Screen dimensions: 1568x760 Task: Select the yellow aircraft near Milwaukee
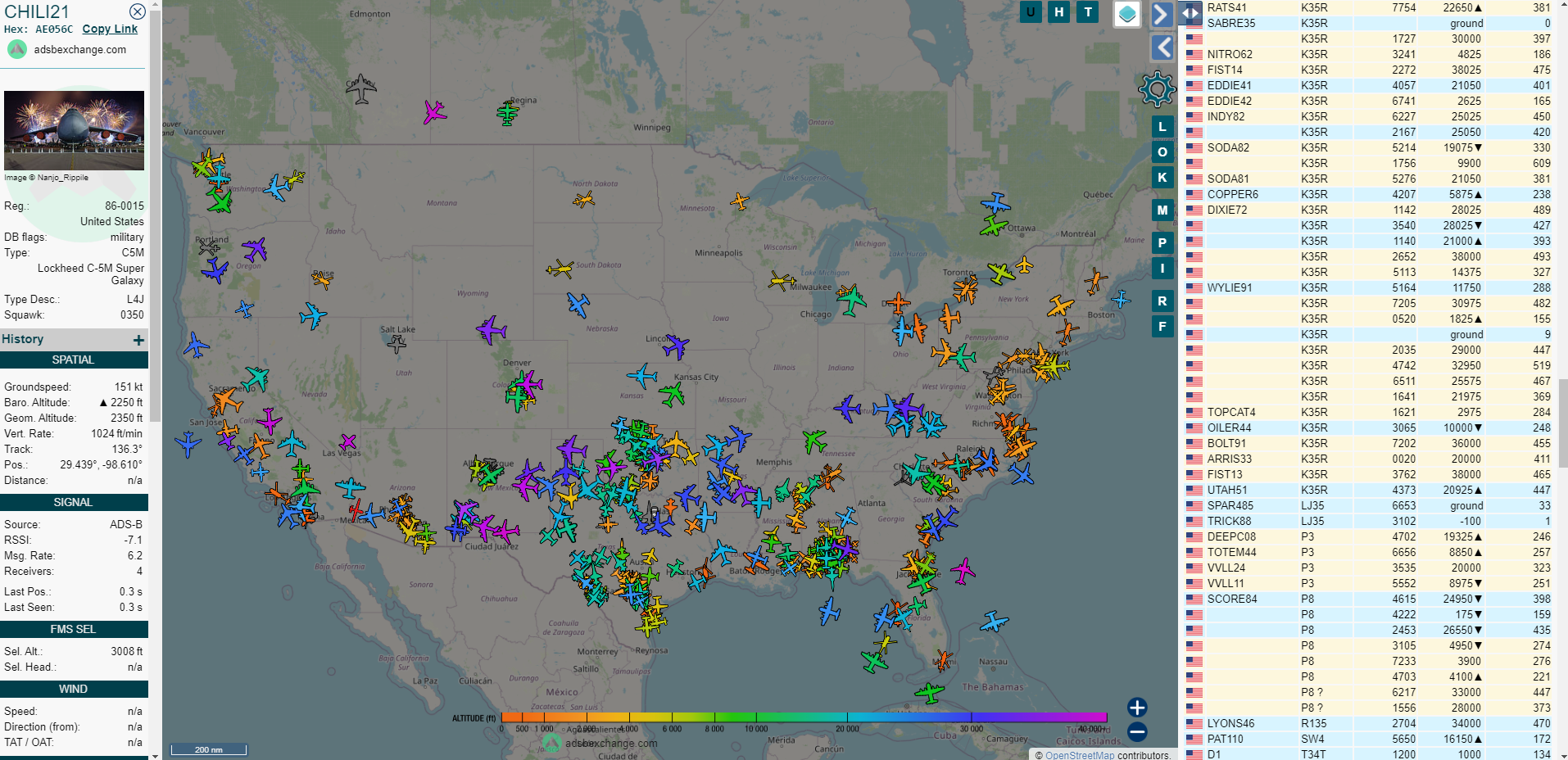coord(782,281)
